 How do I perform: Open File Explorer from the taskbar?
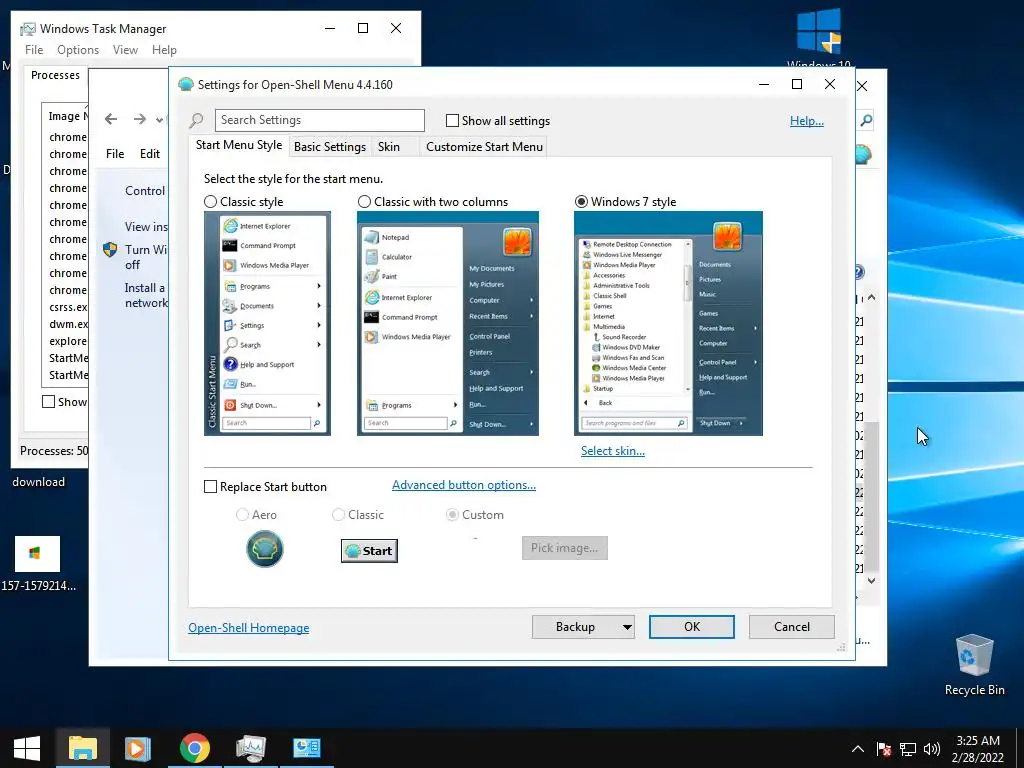[82, 748]
